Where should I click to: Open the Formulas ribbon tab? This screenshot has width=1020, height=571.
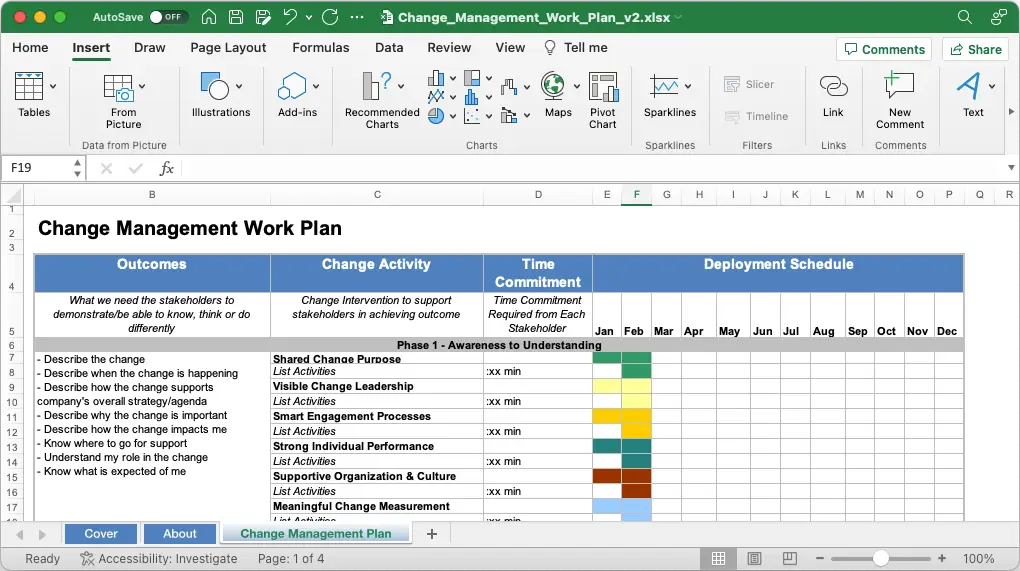[x=321, y=47]
